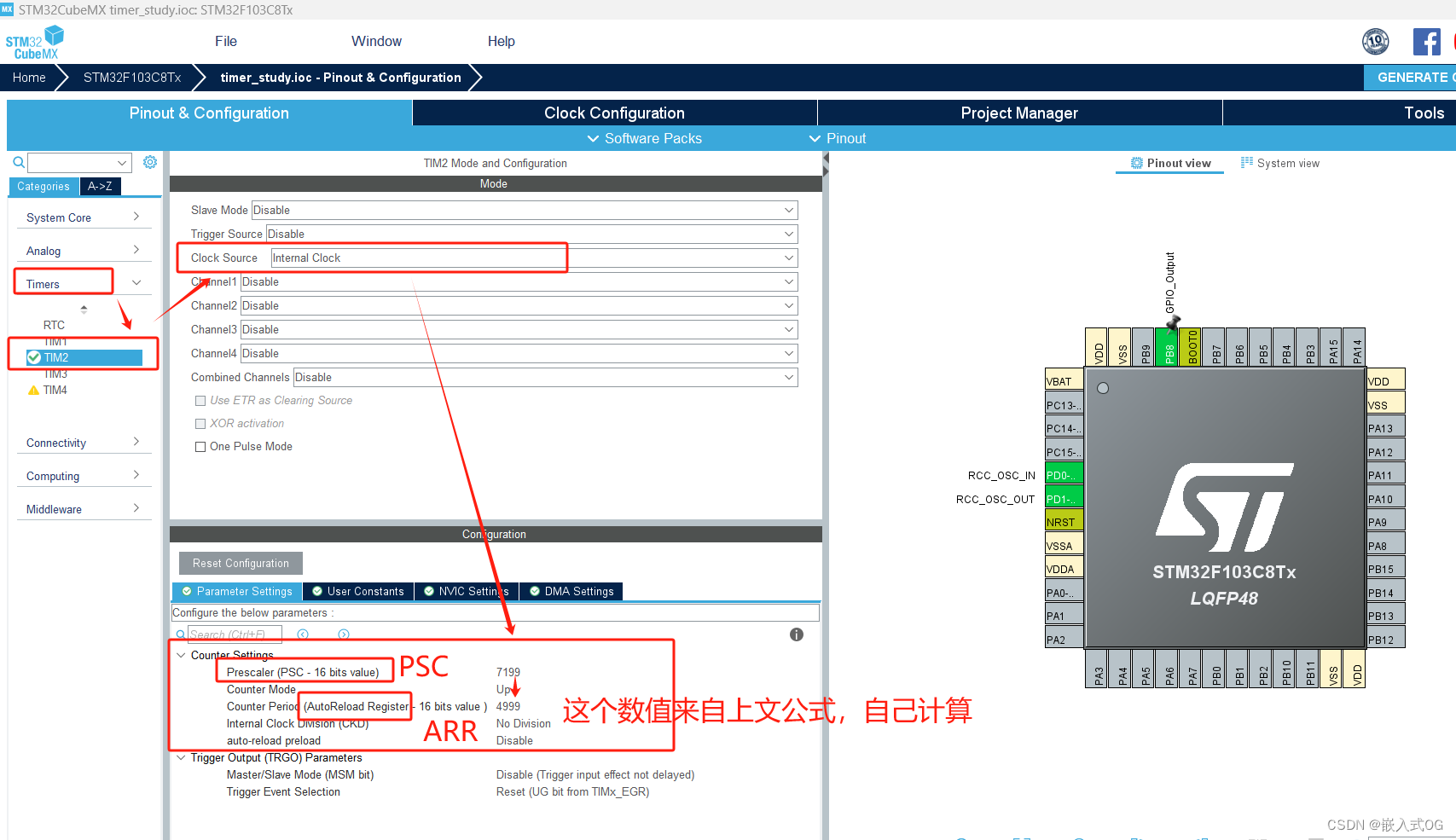Image resolution: width=1456 pixels, height=840 pixels.
Task: Click the GENERATE CODE button
Action: tap(1410, 78)
